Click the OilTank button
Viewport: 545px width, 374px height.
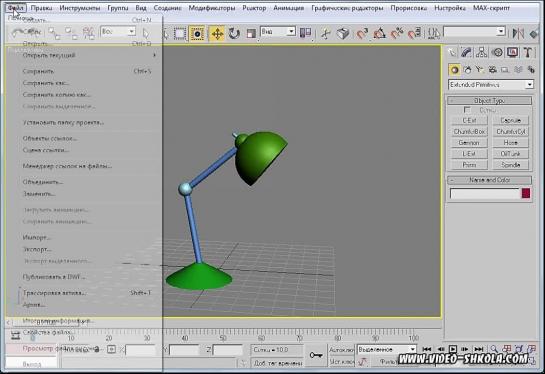click(x=510, y=154)
